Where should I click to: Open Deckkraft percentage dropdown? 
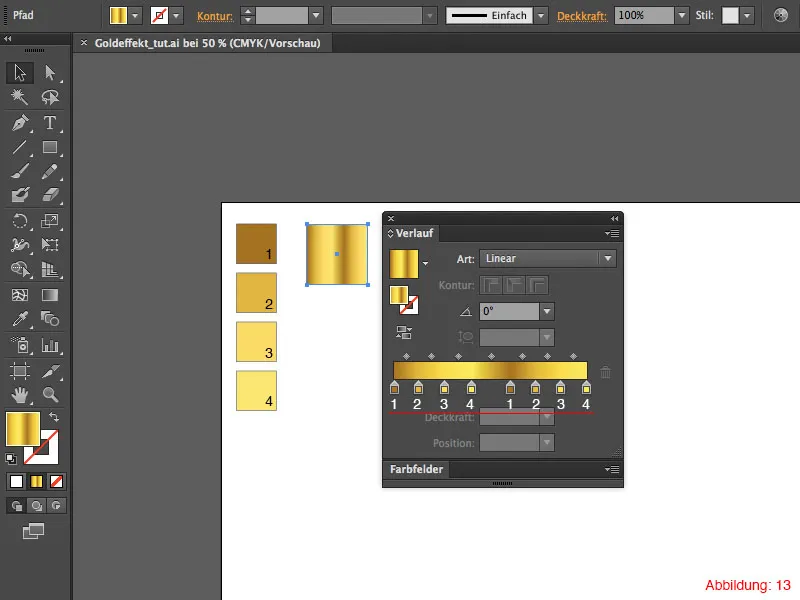pyautogui.click(x=682, y=16)
